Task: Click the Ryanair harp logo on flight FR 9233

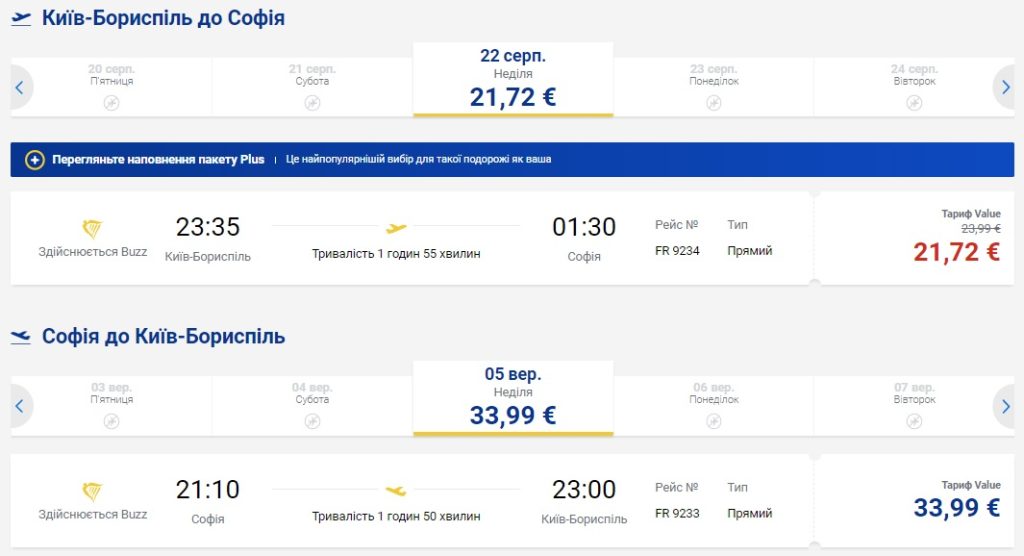Action: pyautogui.click(x=92, y=492)
